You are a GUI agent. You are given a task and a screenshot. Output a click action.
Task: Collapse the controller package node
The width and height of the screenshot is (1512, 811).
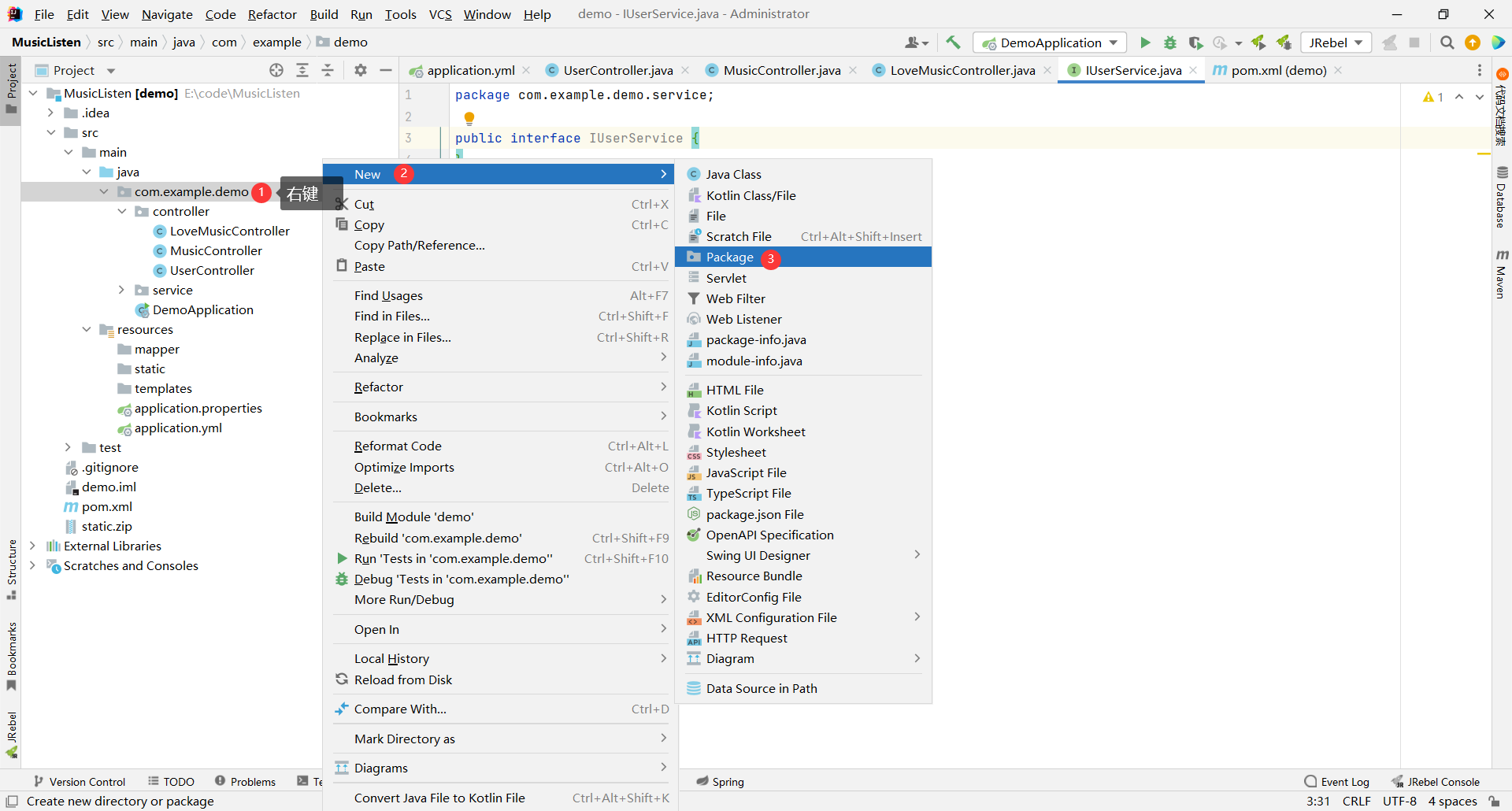coord(122,211)
